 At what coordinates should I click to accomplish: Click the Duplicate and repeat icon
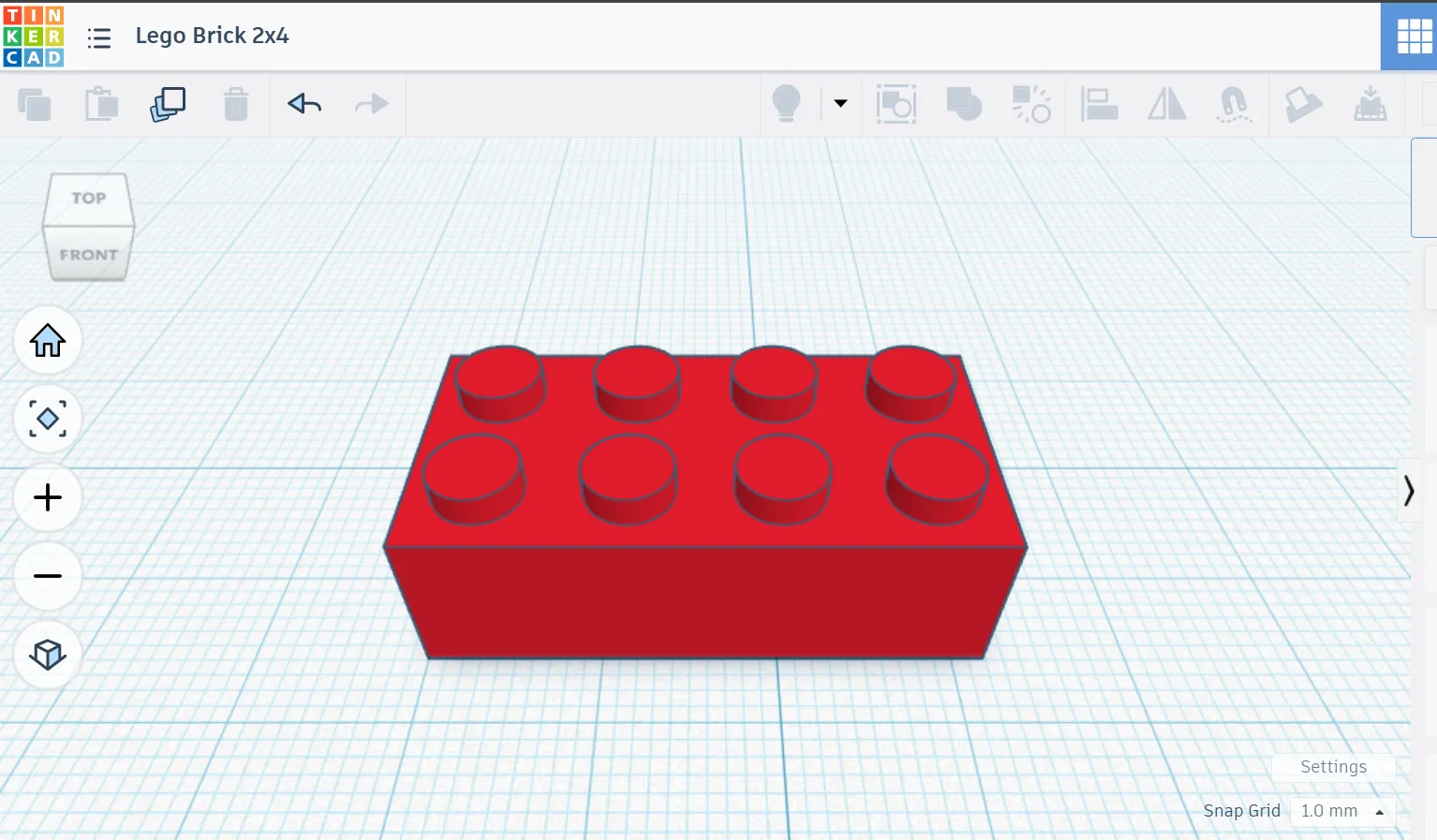tap(169, 104)
